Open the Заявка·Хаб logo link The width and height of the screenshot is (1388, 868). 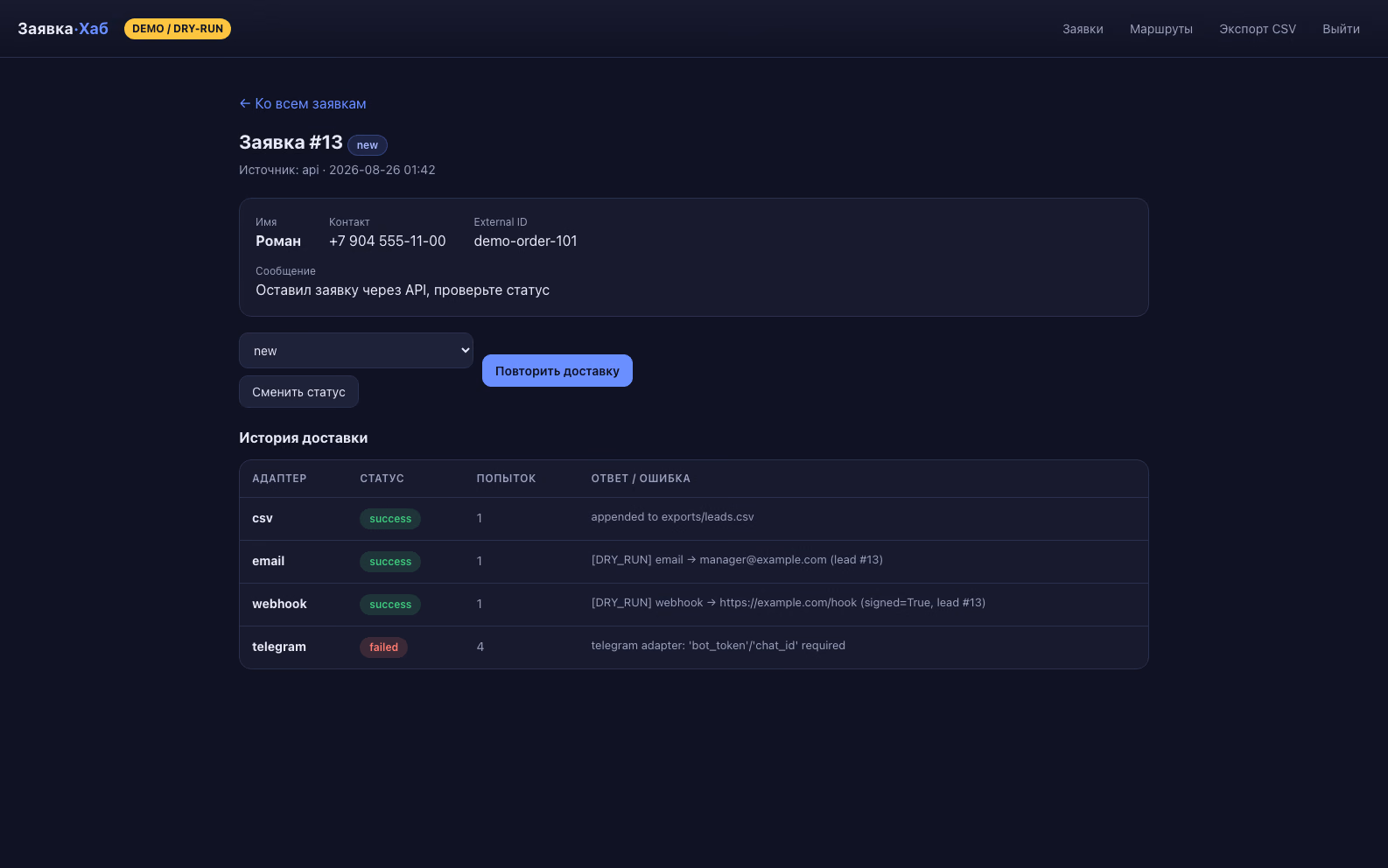tap(63, 29)
